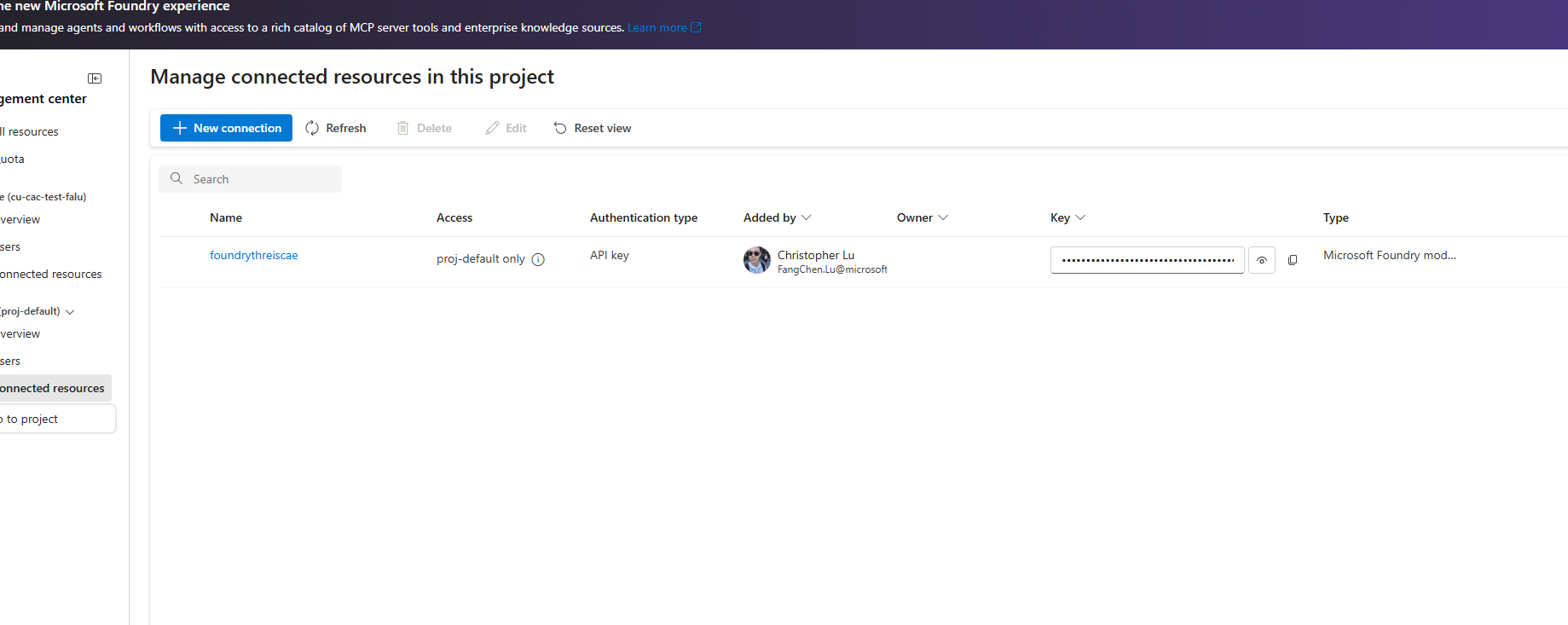Open the foundrythreiscae connection link
The height and width of the screenshot is (625, 1568).
pyautogui.click(x=254, y=255)
